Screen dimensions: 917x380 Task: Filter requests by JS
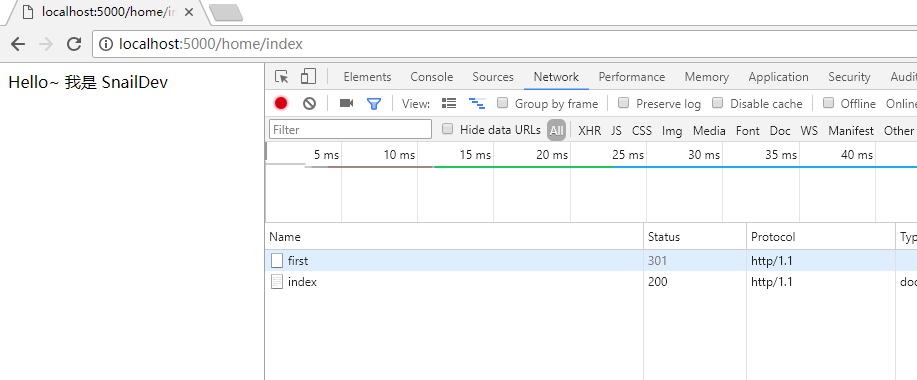[x=616, y=130]
